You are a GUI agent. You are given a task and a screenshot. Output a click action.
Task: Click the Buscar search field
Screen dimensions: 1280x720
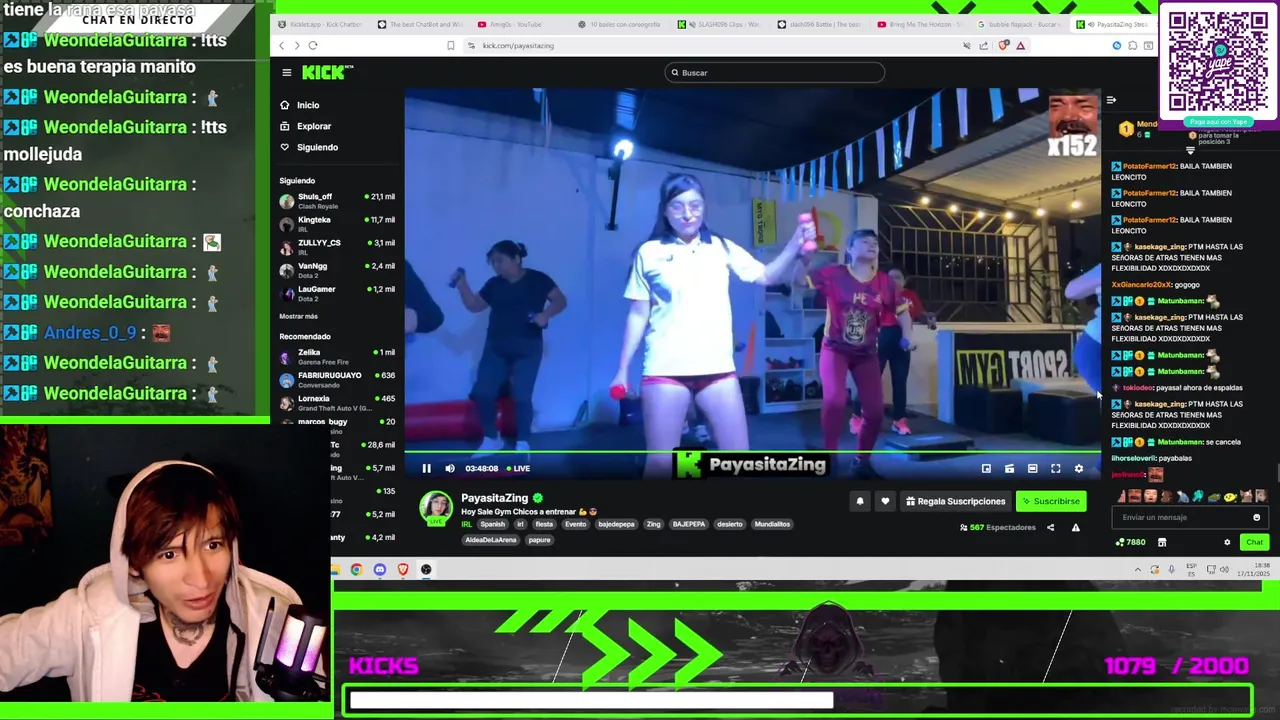coord(775,72)
